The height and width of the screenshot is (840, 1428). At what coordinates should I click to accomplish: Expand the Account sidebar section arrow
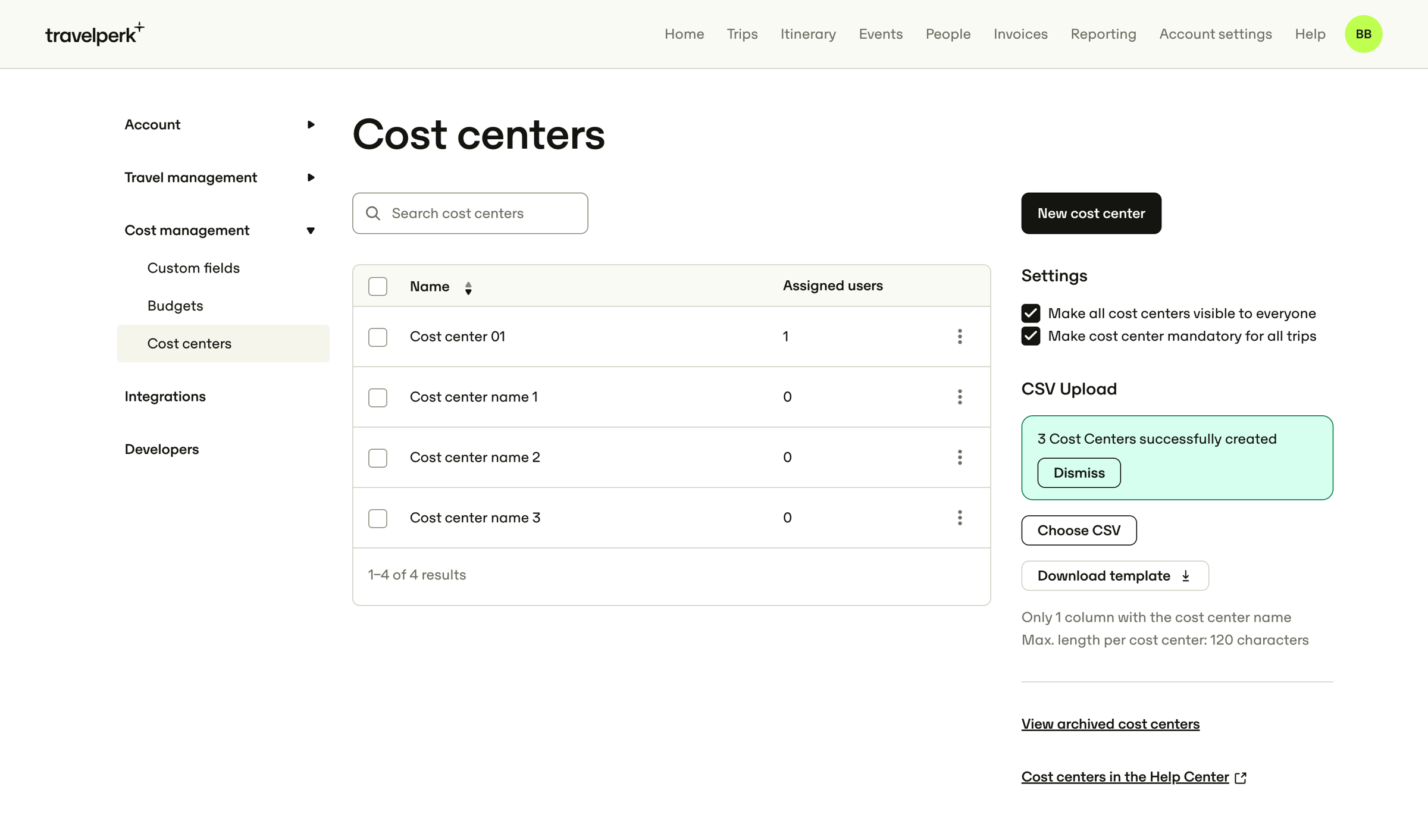(x=311, y=124)
